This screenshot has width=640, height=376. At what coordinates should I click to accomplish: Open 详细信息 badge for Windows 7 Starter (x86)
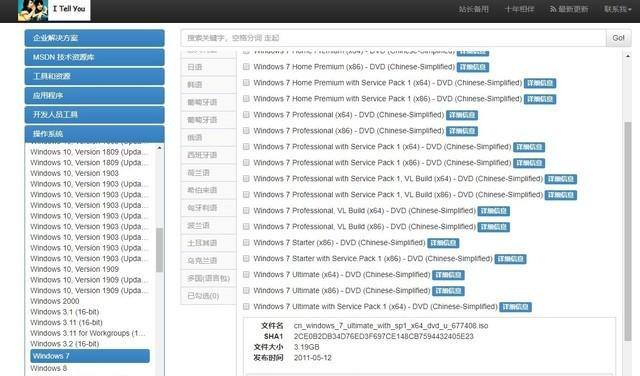click(x=443, y=243)
